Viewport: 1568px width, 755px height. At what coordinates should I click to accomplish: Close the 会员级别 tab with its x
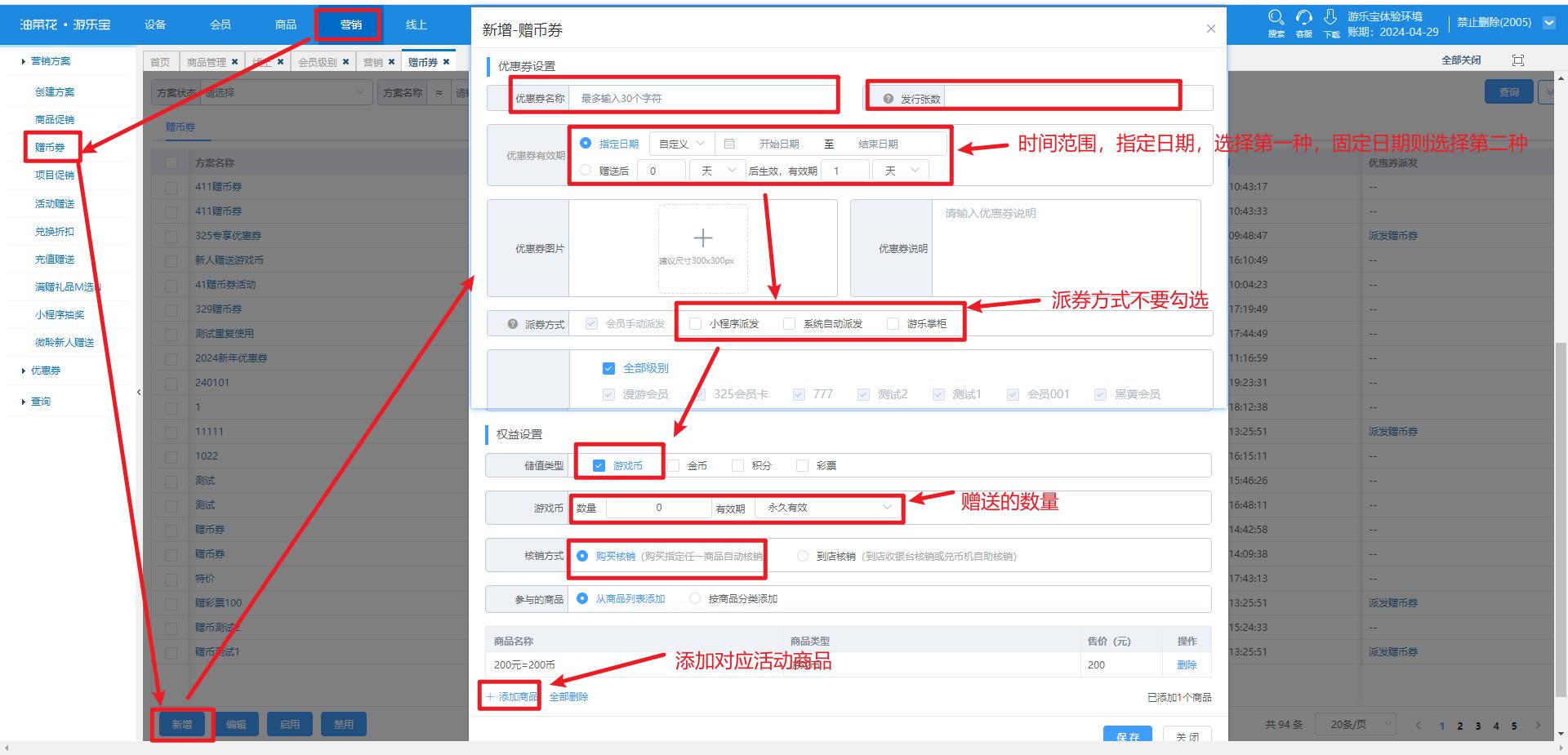coord(345,62)
